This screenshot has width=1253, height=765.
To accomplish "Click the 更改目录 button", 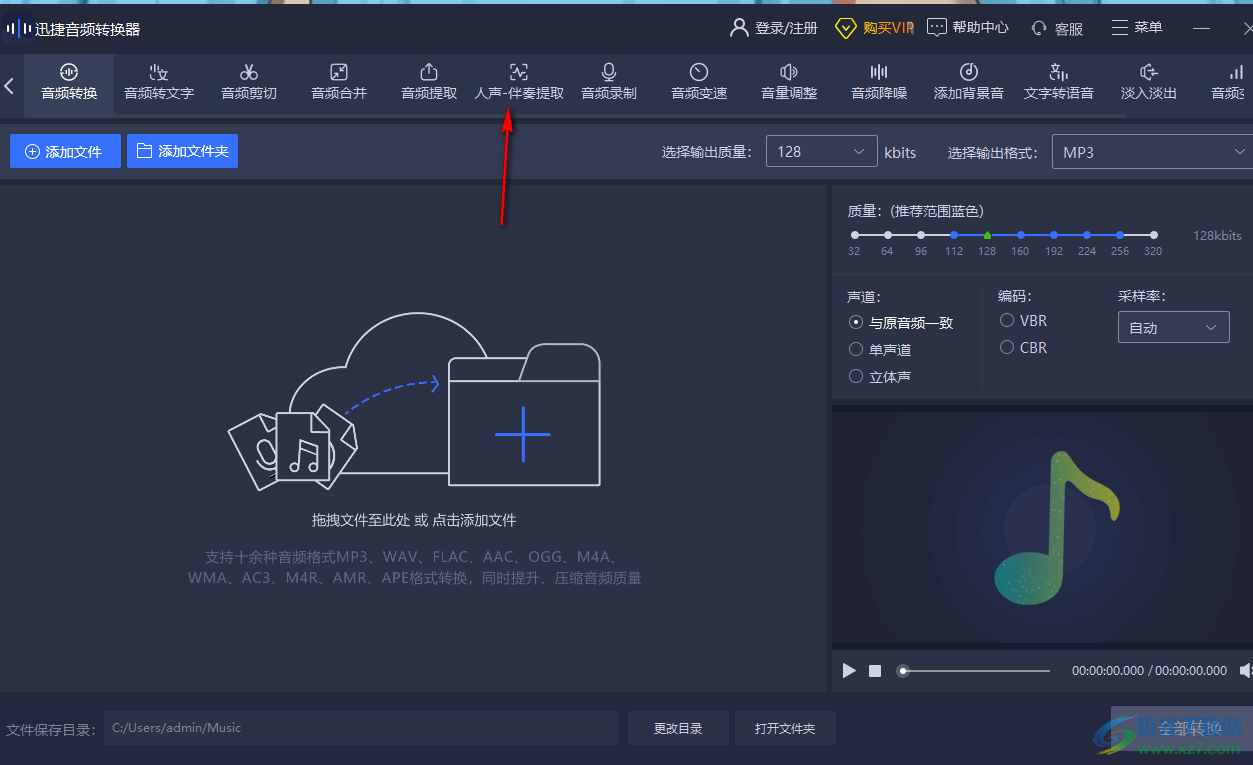I will [678, 728].
